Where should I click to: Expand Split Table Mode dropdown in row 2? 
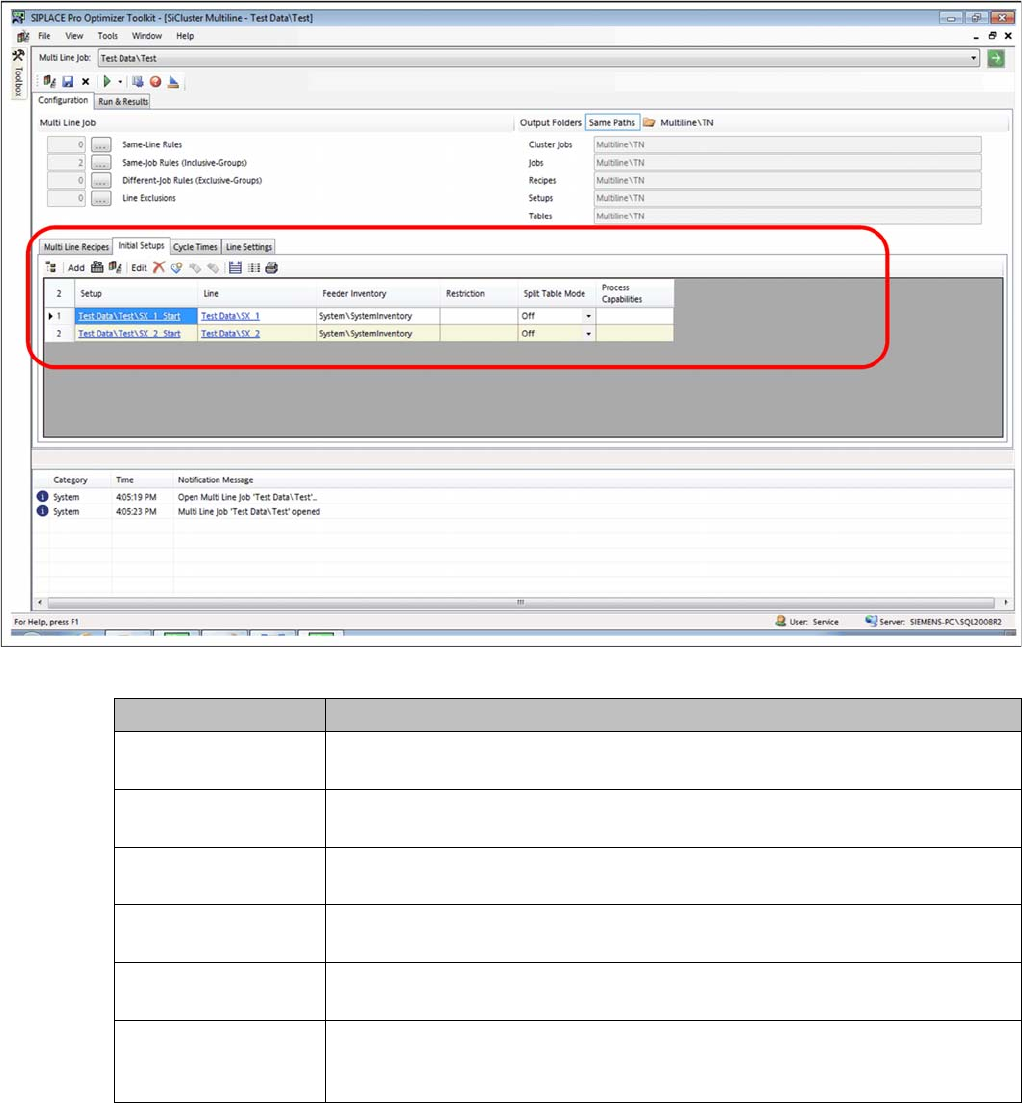pos(588,333)
